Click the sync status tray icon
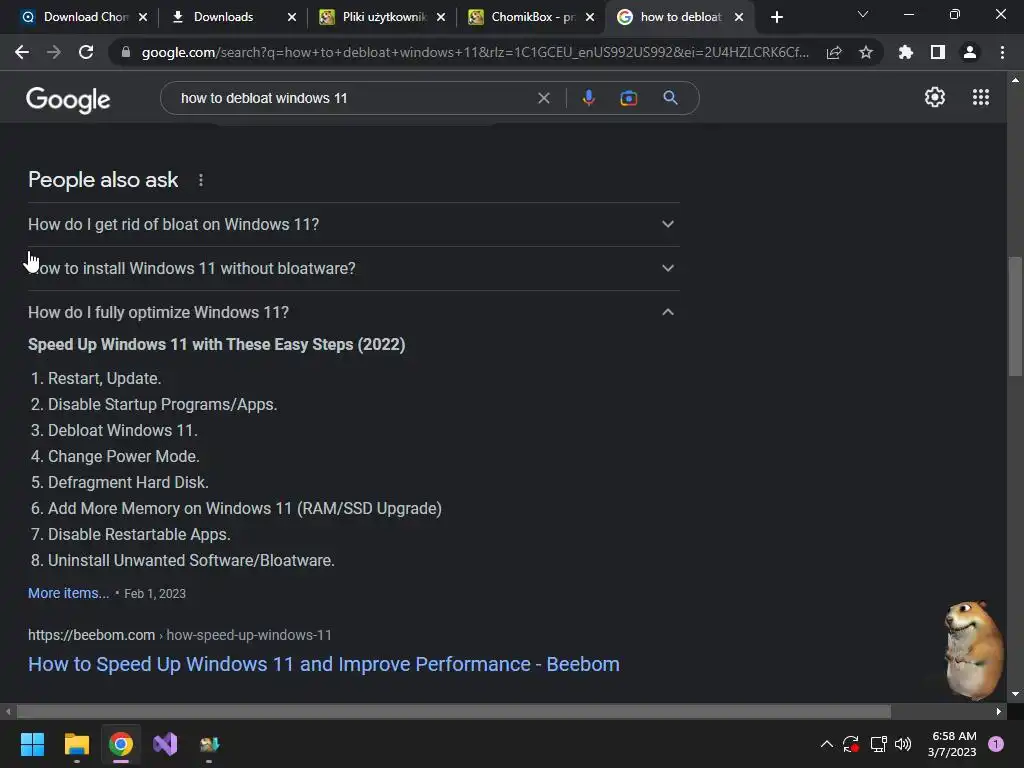Viewport: 1024px width, 768px height. pyautogui.click(x=851, y=744)
